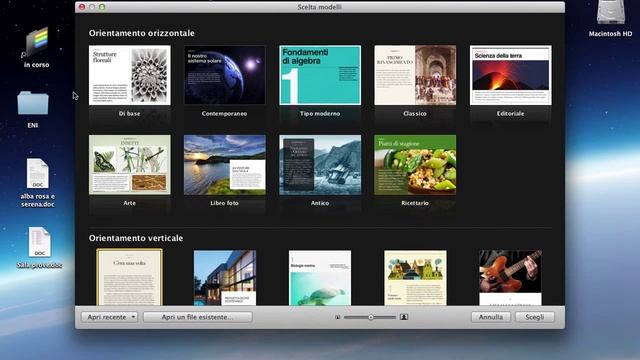Click the Arte template label

129,203
